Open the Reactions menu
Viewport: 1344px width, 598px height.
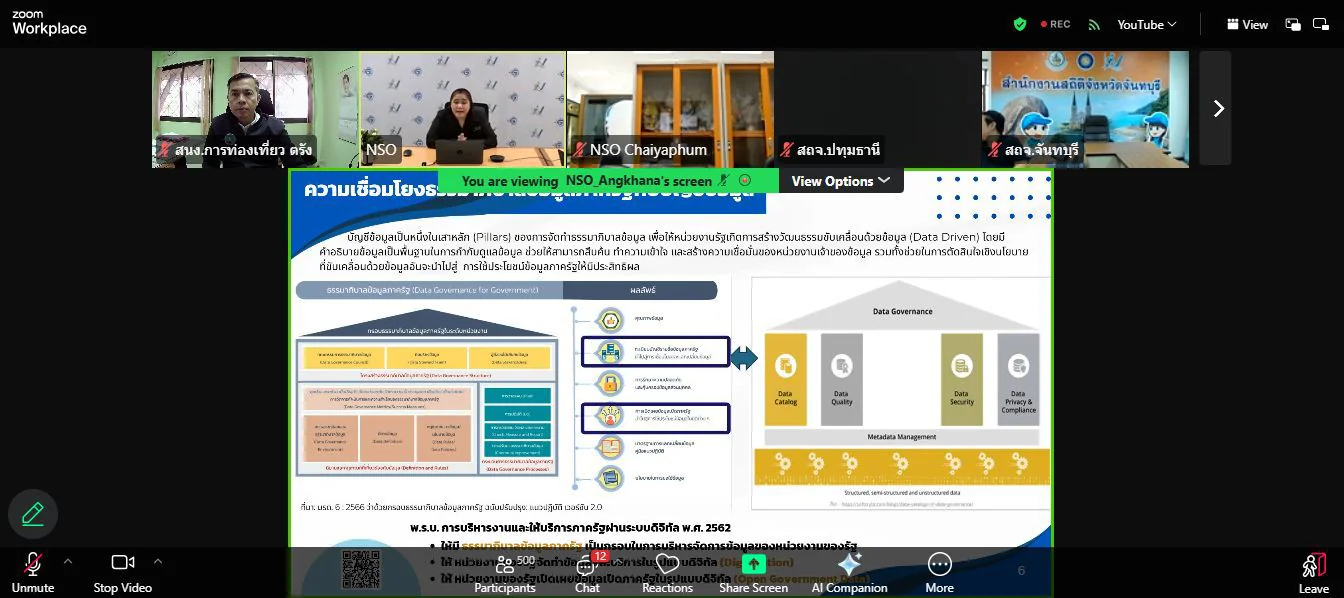tap(667, 573)
